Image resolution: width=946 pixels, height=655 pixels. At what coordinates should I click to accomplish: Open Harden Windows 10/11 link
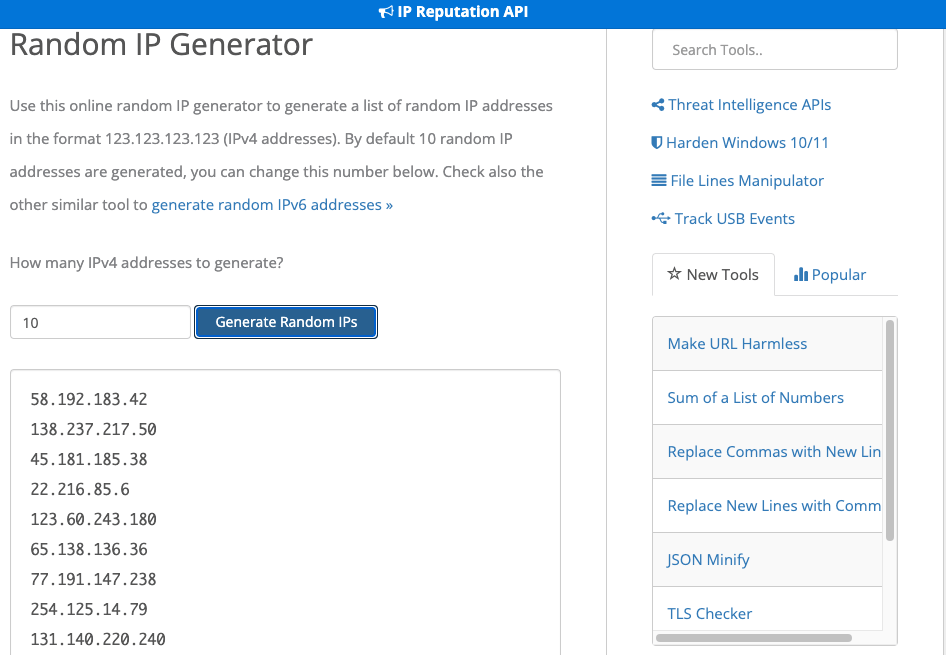pyautogui.click(x=748, y=143)
